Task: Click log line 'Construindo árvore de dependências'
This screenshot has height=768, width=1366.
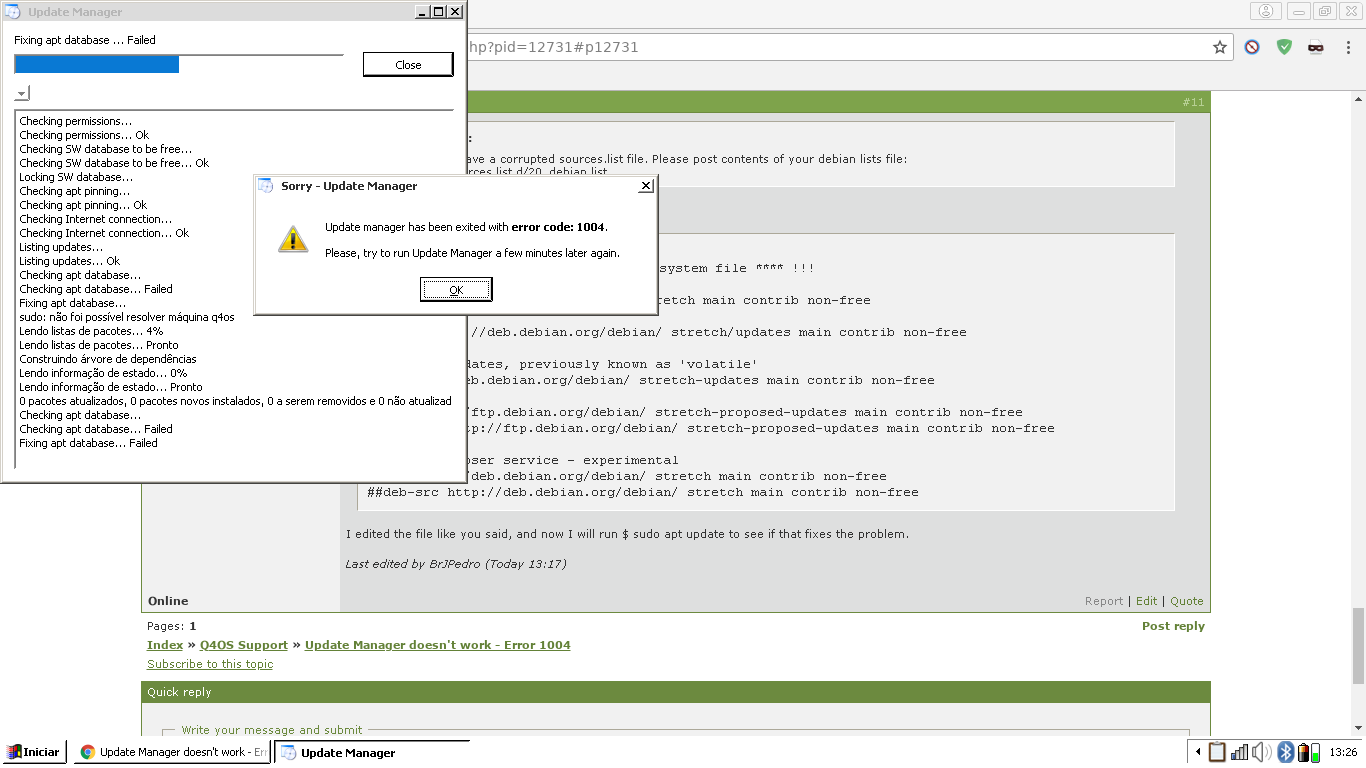Action: (108, 359)
